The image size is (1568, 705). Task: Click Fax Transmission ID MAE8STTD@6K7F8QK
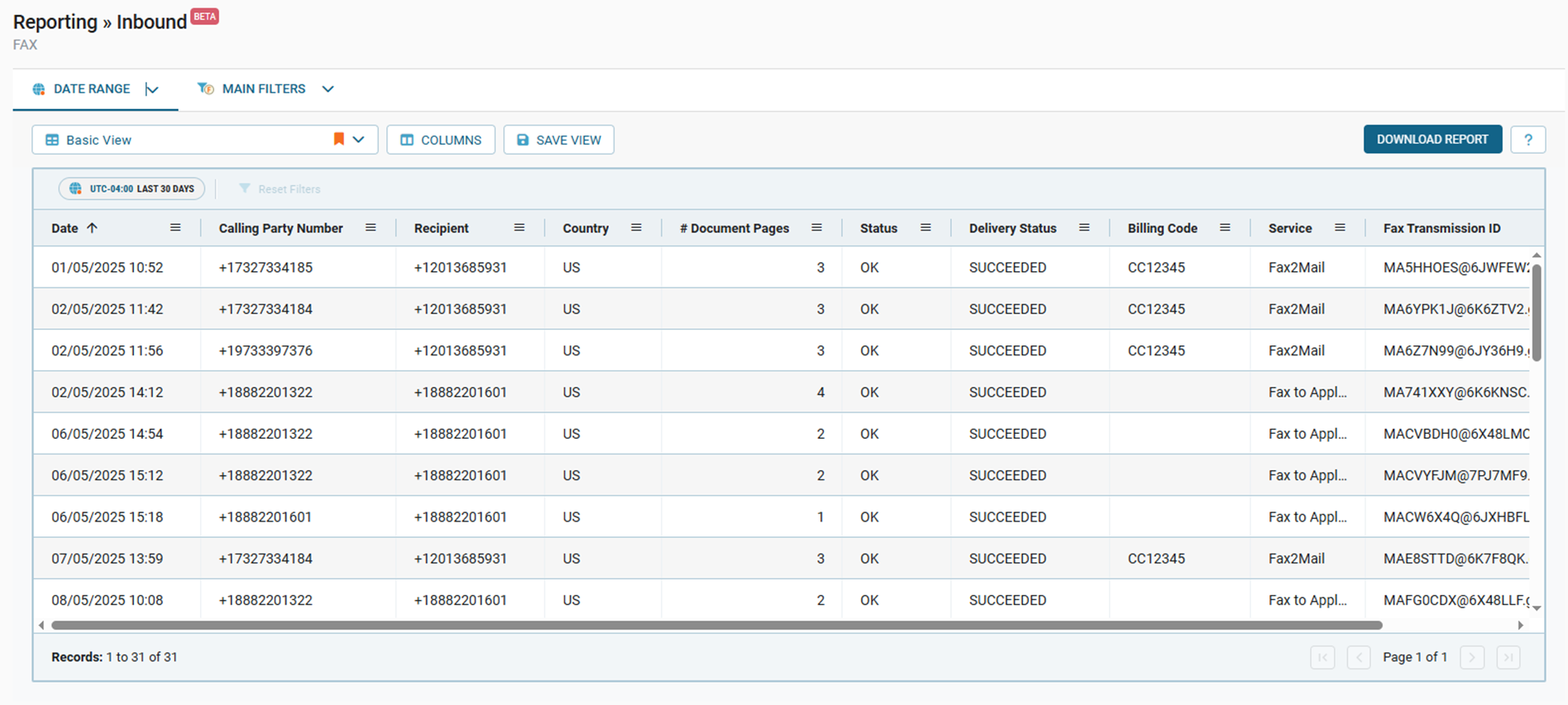pos(1456,559)
